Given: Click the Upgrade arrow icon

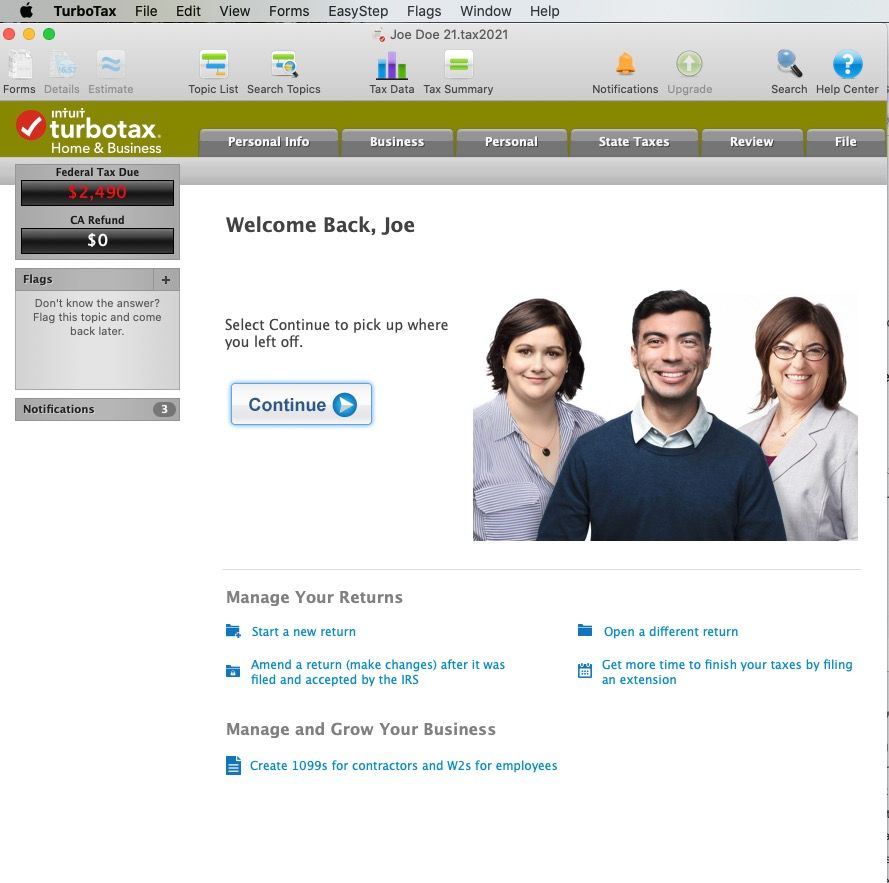Looking at the screenshot, I should pyautogui.click(x=689, y=65).
